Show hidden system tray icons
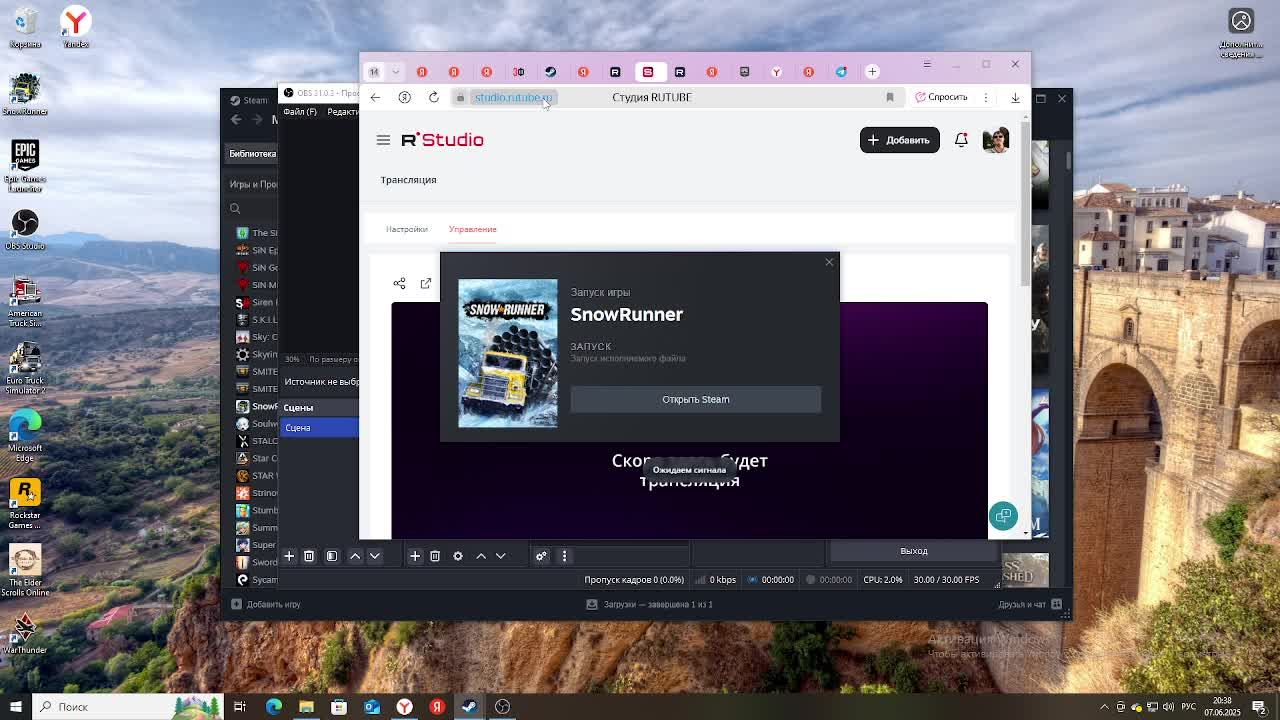1280x720 pixels. 1104,707
